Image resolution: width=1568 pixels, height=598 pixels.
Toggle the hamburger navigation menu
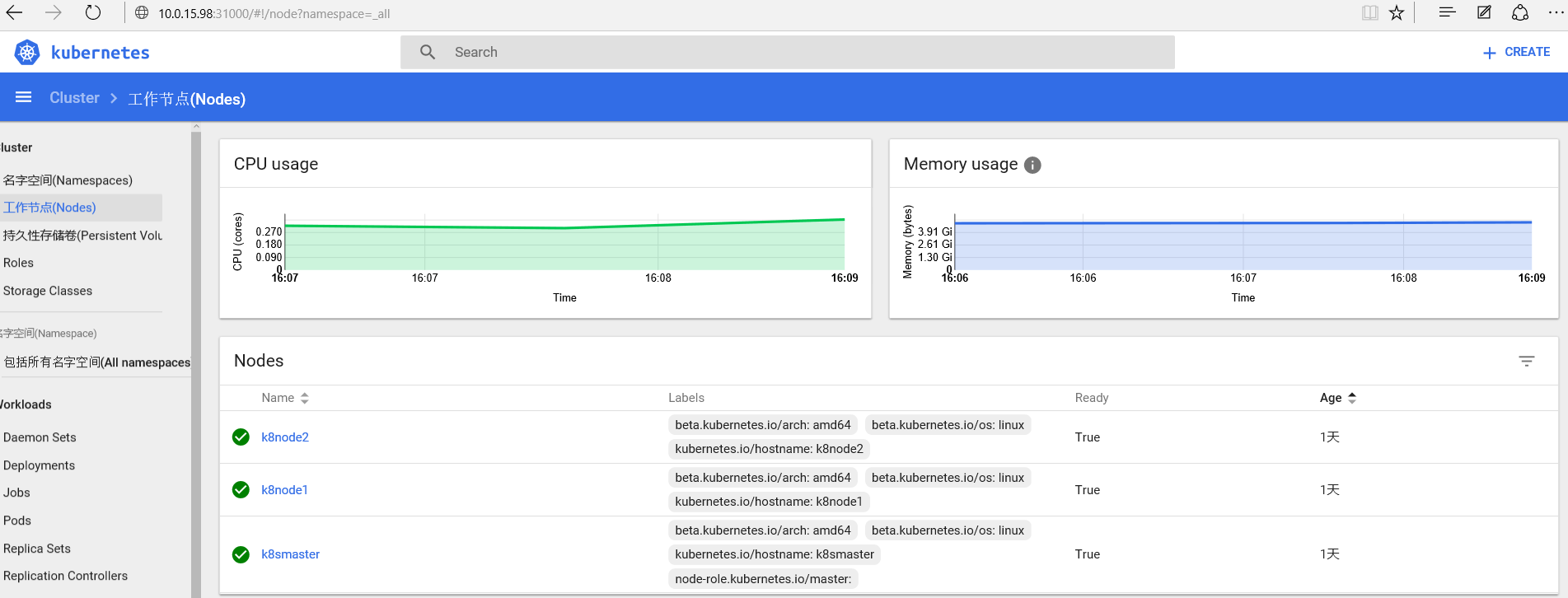click(x=24, y=97)
